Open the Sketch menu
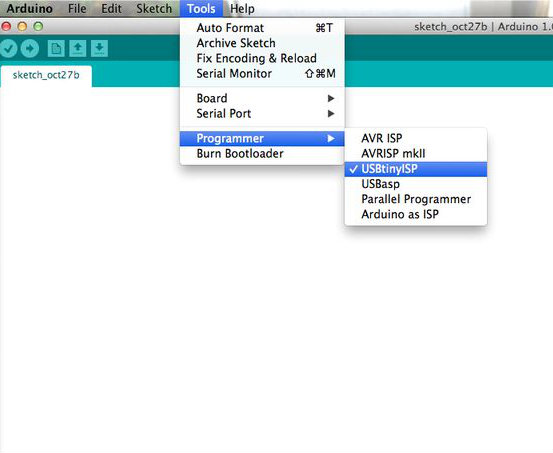Screen dimensions: 553x453 tap(154, 8)
